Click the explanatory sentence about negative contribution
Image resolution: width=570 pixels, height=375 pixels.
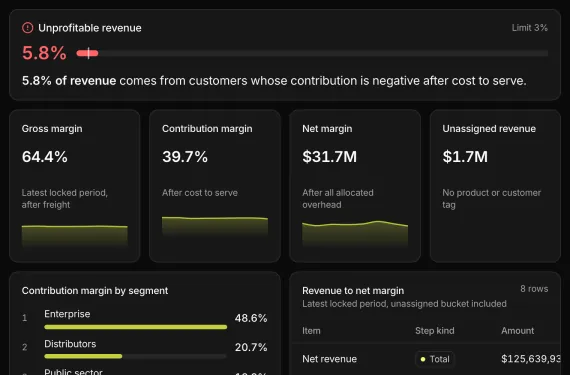coord(274,81)
